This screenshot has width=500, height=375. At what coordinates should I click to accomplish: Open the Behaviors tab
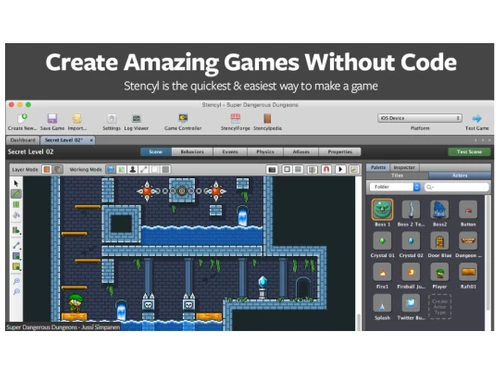pos(192,152)
